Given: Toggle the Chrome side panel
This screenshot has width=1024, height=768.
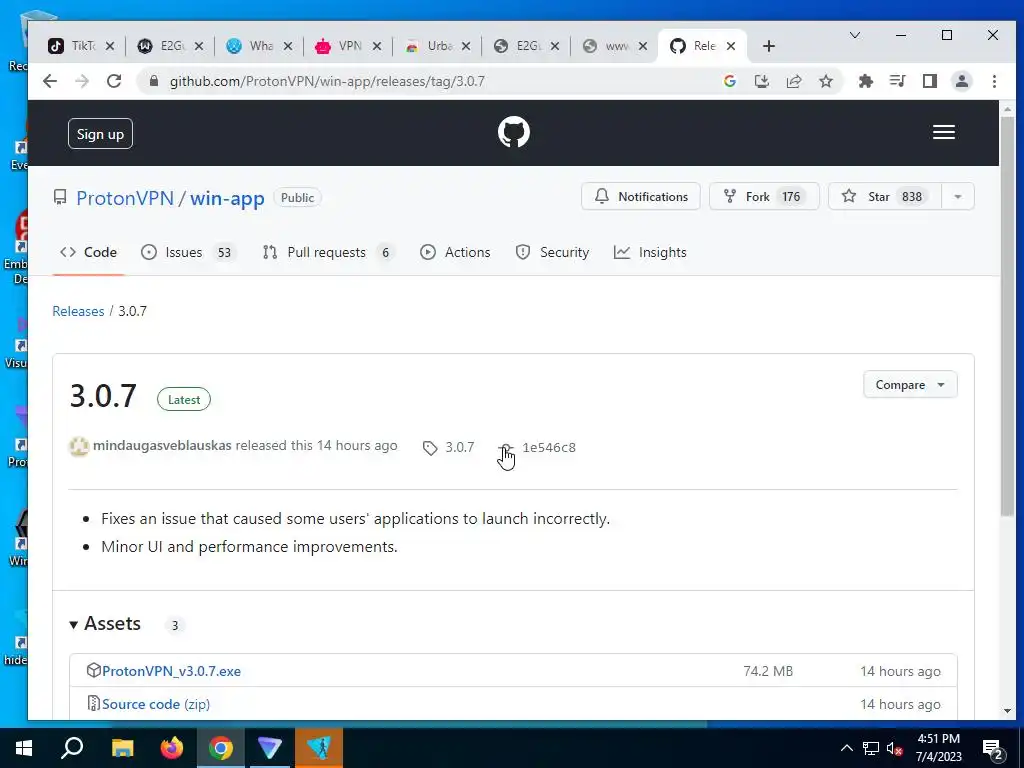Looking at the screenshot, I should tap(930, 81).
